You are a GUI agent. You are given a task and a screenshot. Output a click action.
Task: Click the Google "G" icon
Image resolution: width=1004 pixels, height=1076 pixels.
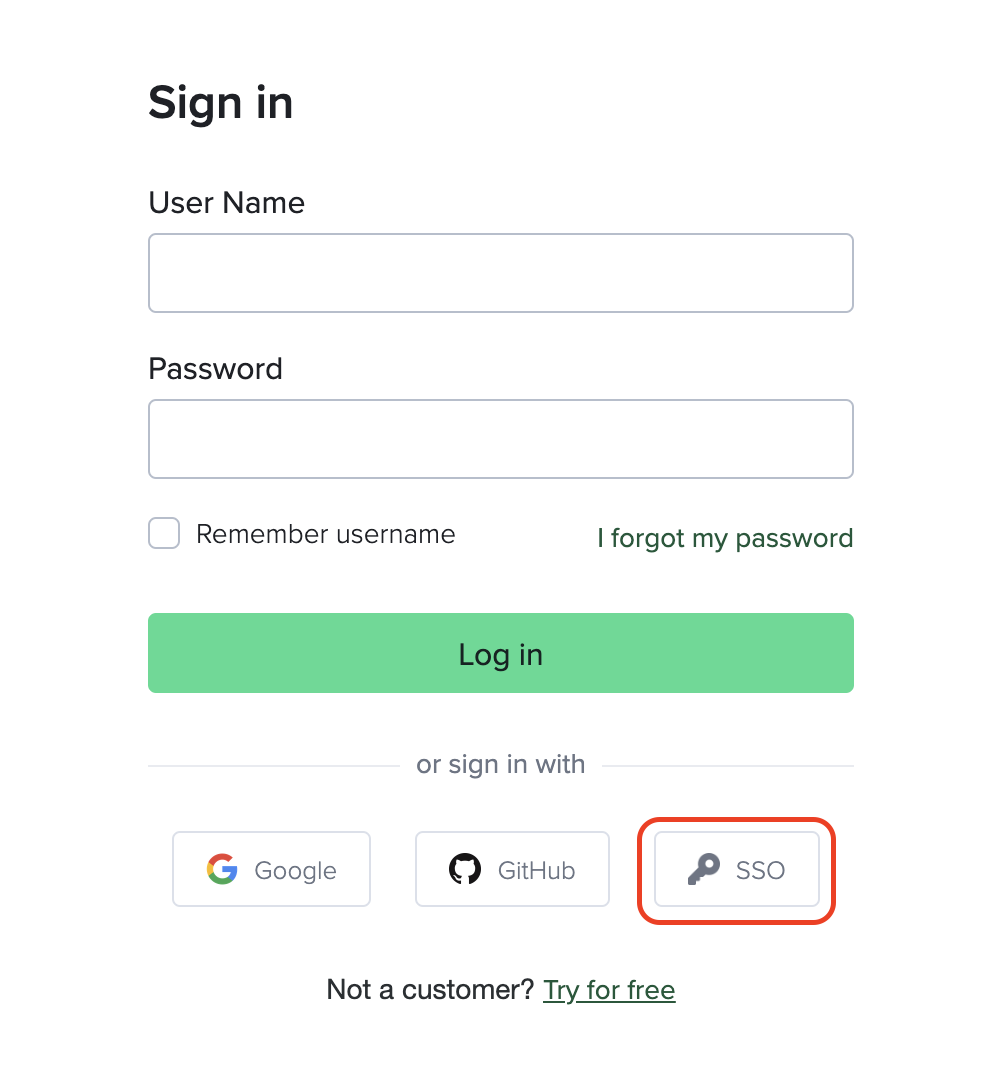pos(222,869)
